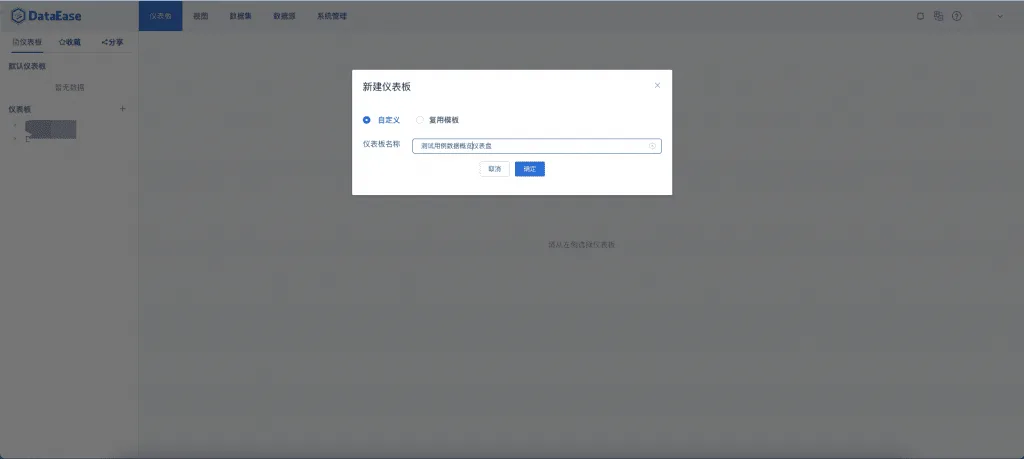Click the language switch icon
1024x459 pixels.
938,16
